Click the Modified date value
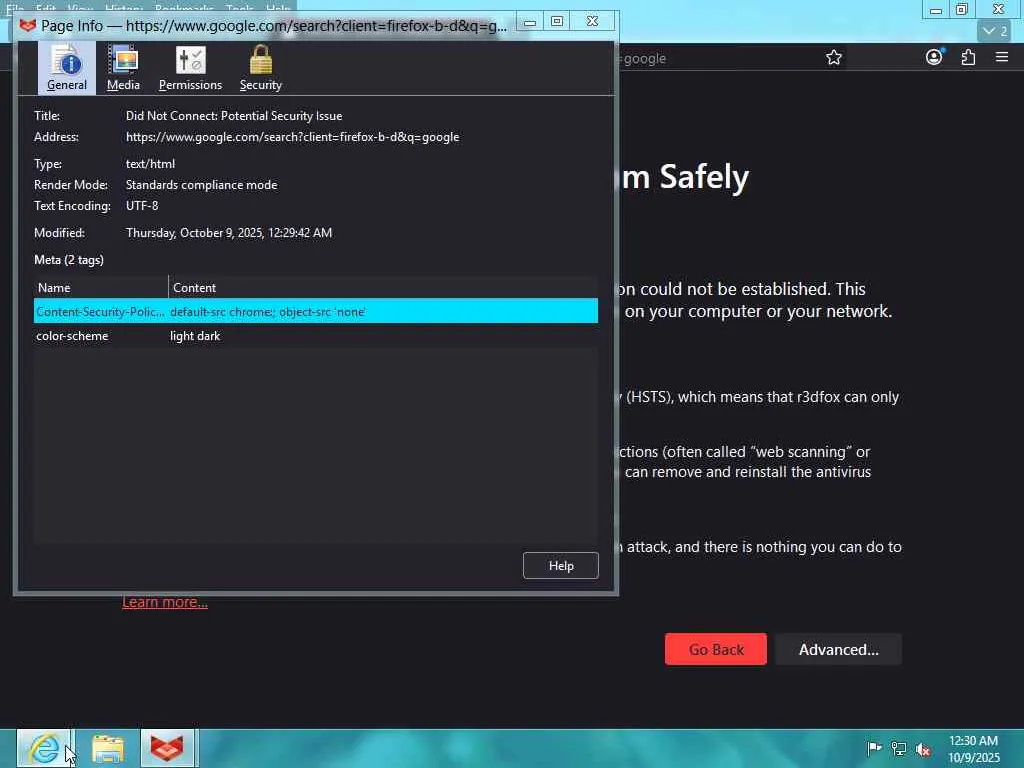Viewport: 1024px width, 768px height. coord(229,232)
